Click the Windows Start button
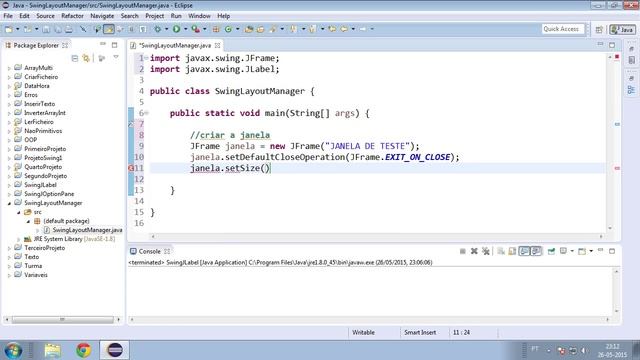This screenshot has width=640, height=360. [x=13, y=350]
